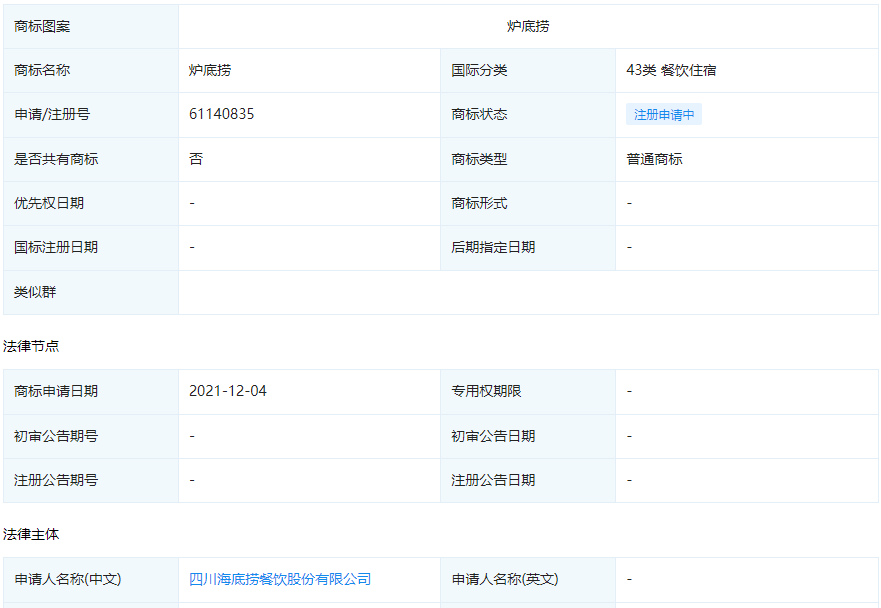Click the 初审公告期号 label
Screen dimensions: 881x608
point(56,436)
